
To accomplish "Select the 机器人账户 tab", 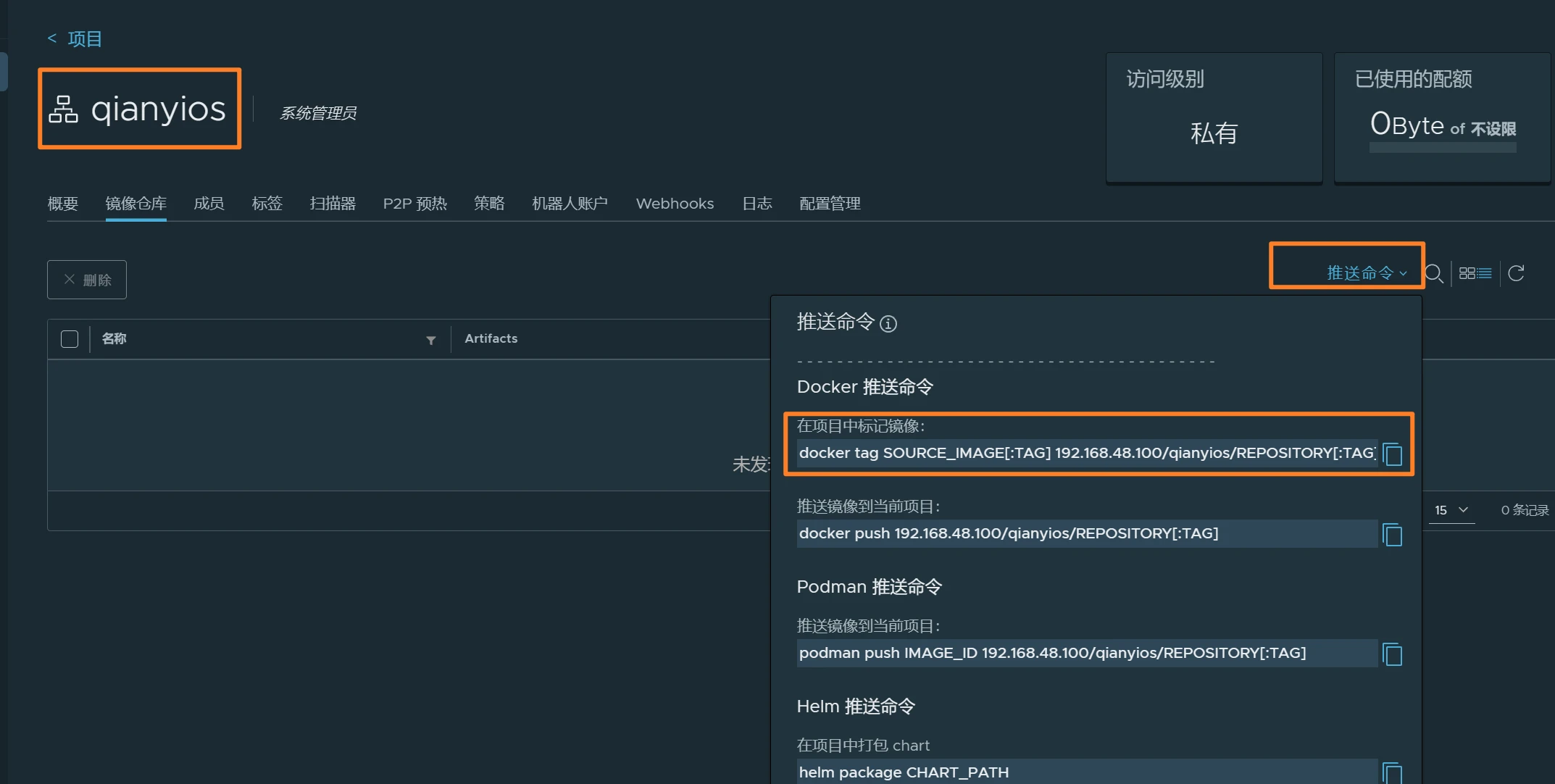I will (570, 204).
